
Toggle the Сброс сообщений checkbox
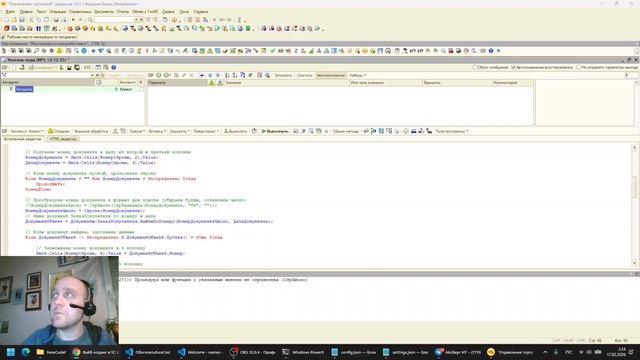coord(475,67)
